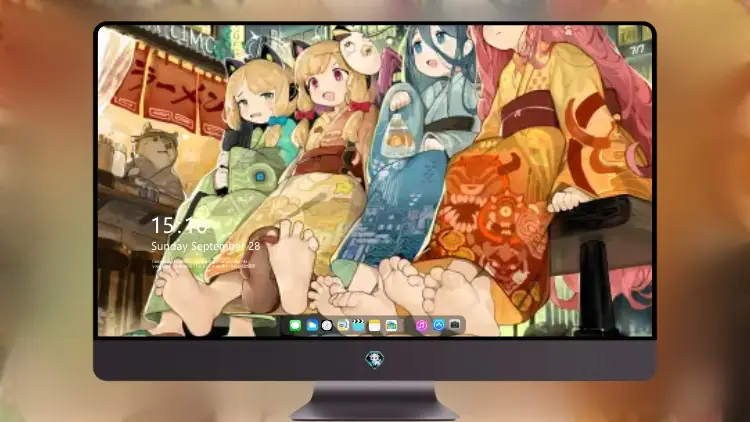Open the Weather app in dock
This screenshot has width=750, height=422.
point(311,326)
